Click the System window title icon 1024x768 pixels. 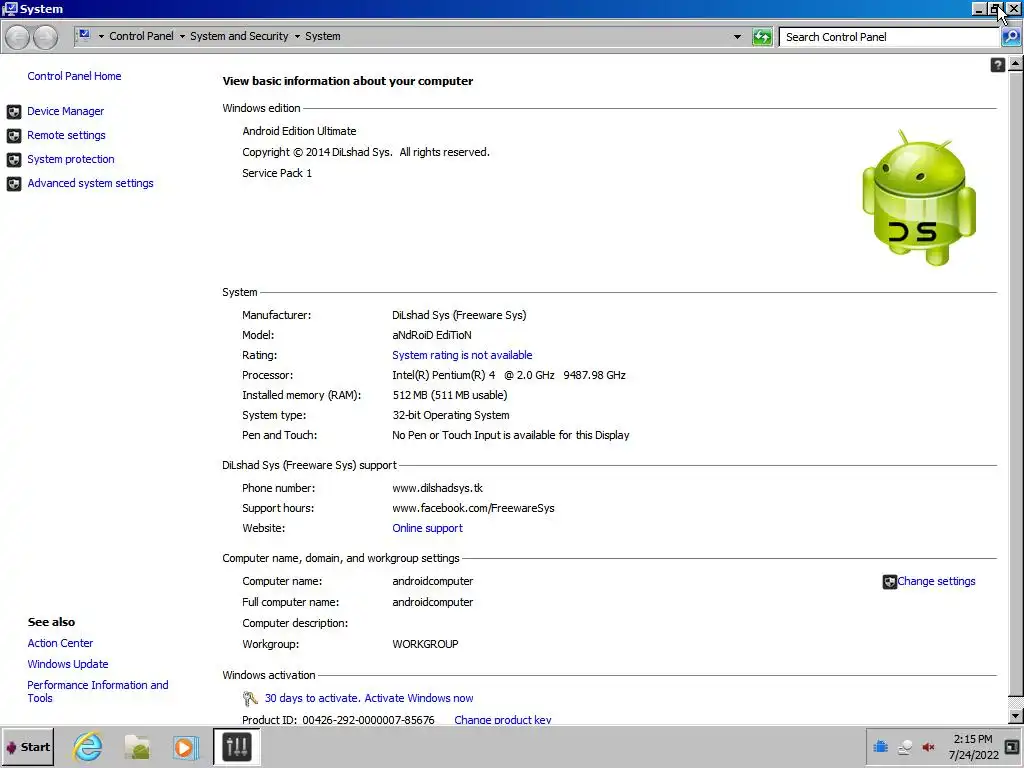10,9
